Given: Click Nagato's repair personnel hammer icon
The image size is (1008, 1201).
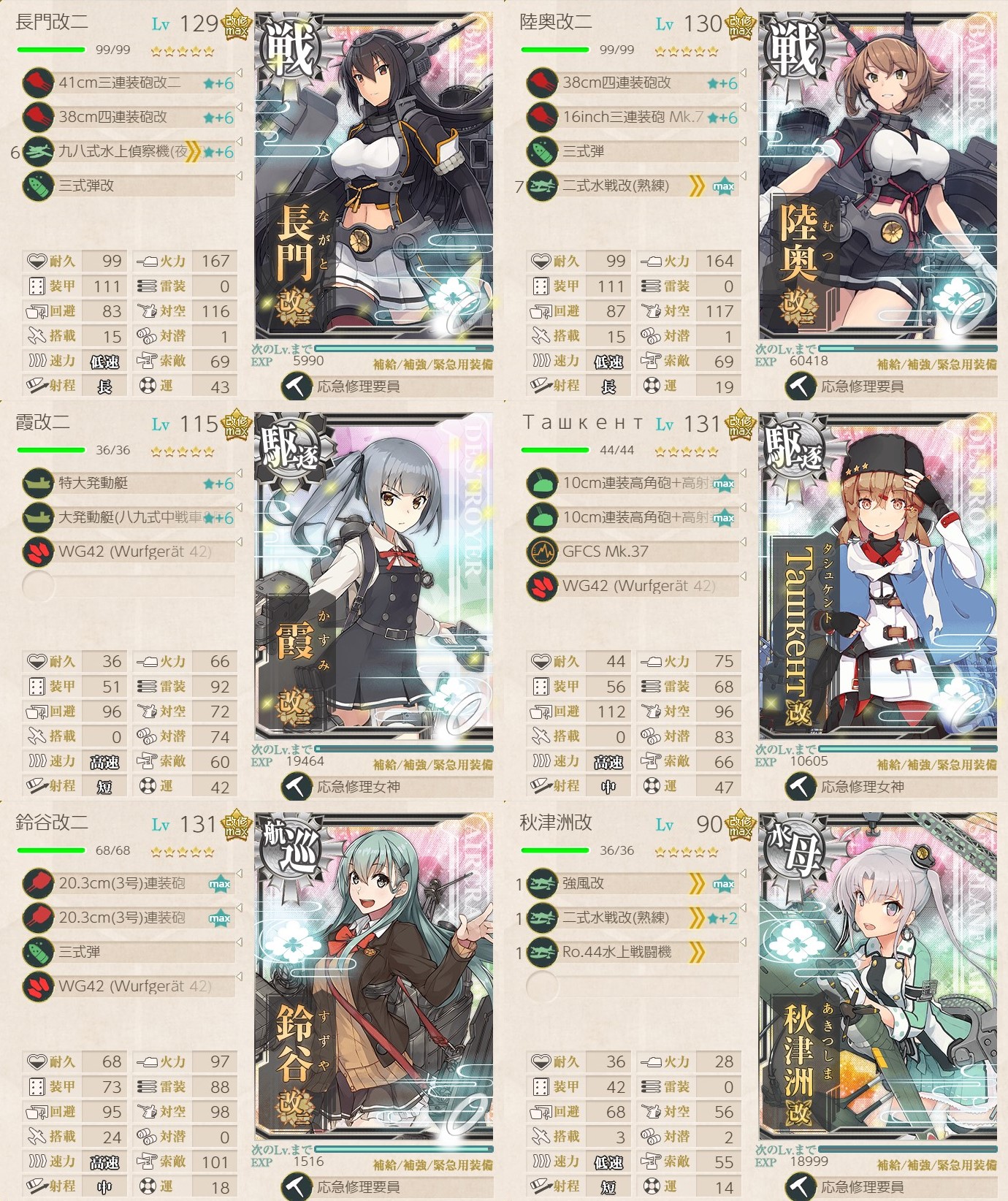Looking at the screenshot, I should [296, 386].
